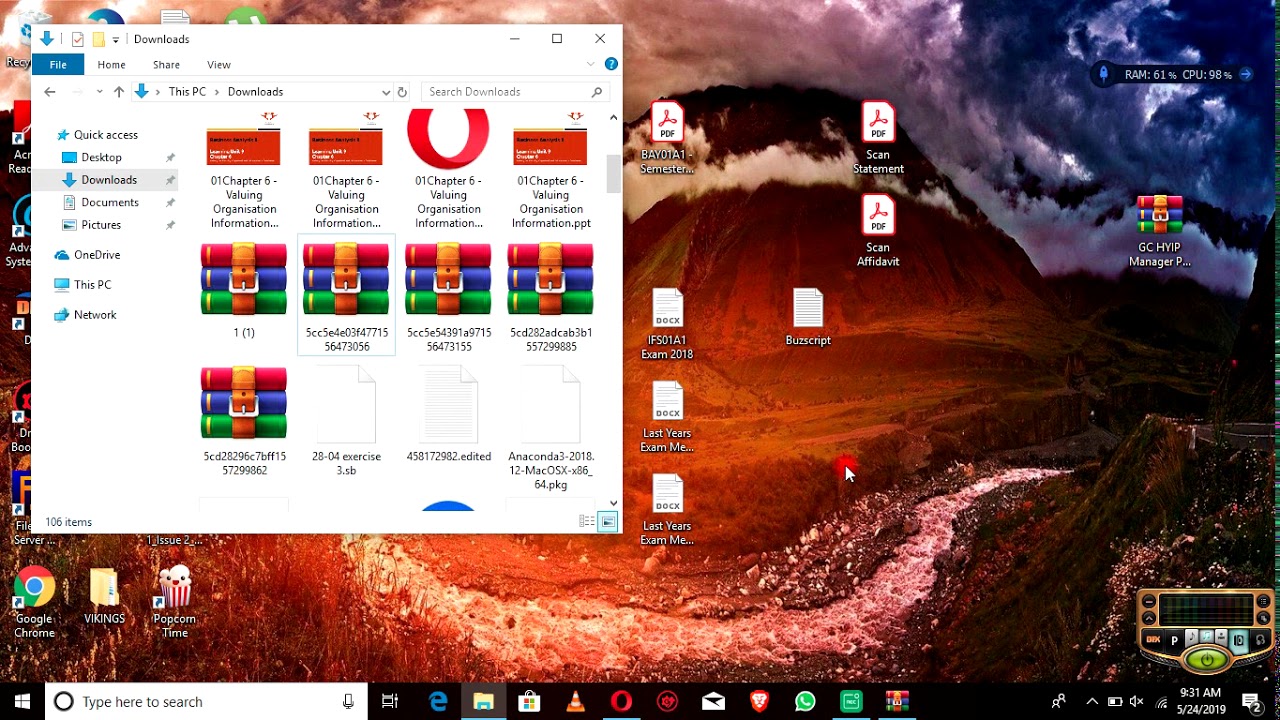This screenshot has height=720, width=1280.
Task: Select the 458172982.edited file
Action: coord(449,414)
